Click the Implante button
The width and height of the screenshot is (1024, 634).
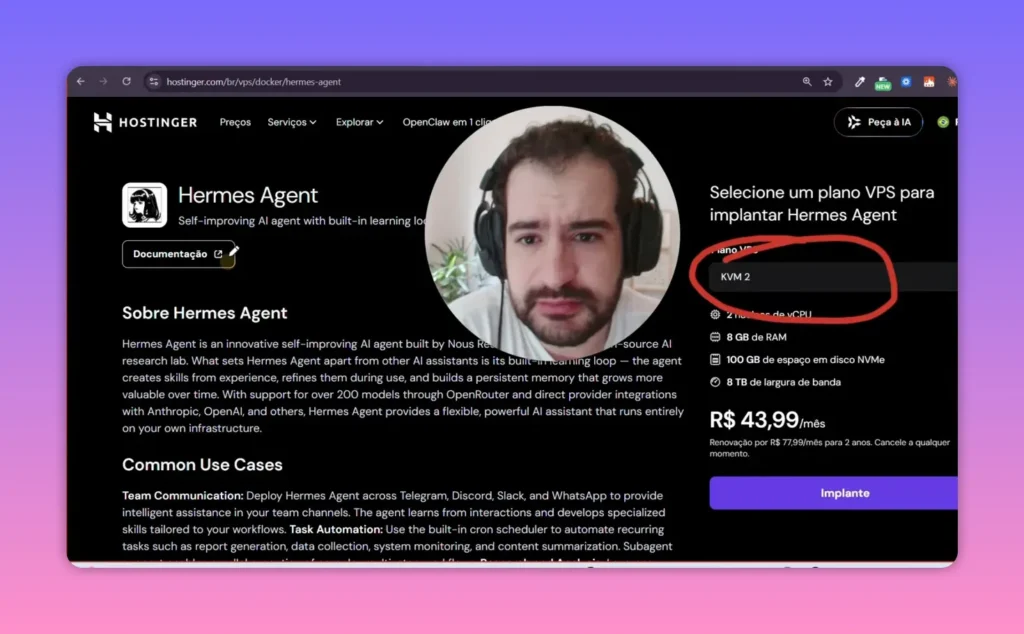coord(833,493)
